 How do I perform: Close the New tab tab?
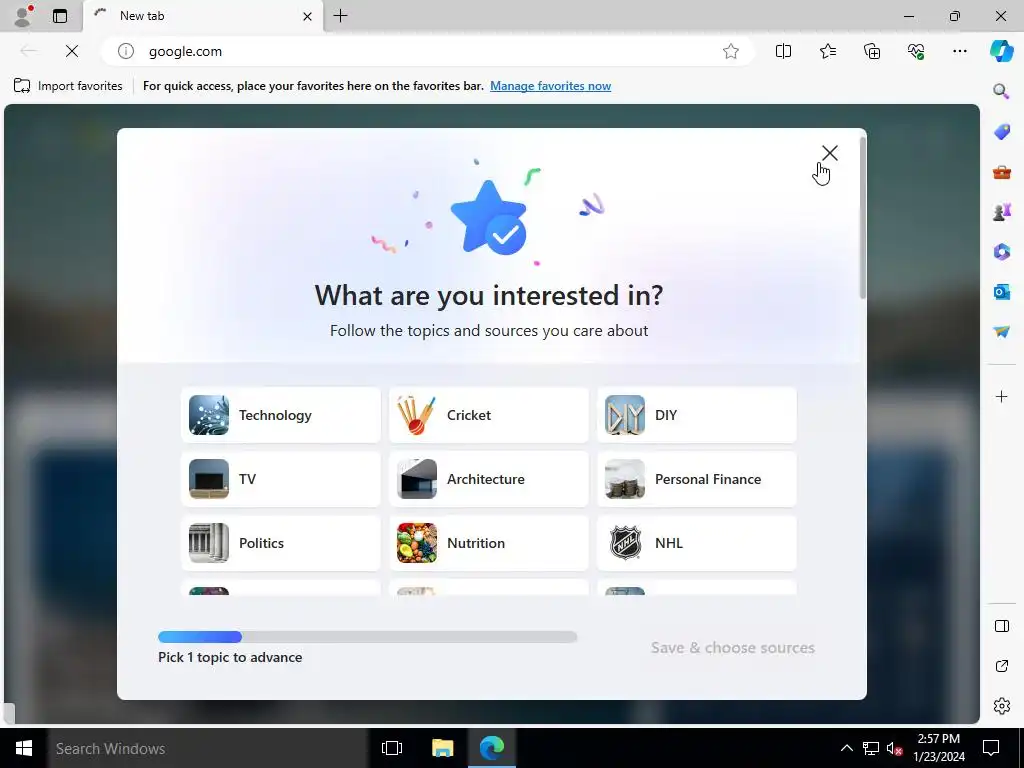tap(307, 16)
